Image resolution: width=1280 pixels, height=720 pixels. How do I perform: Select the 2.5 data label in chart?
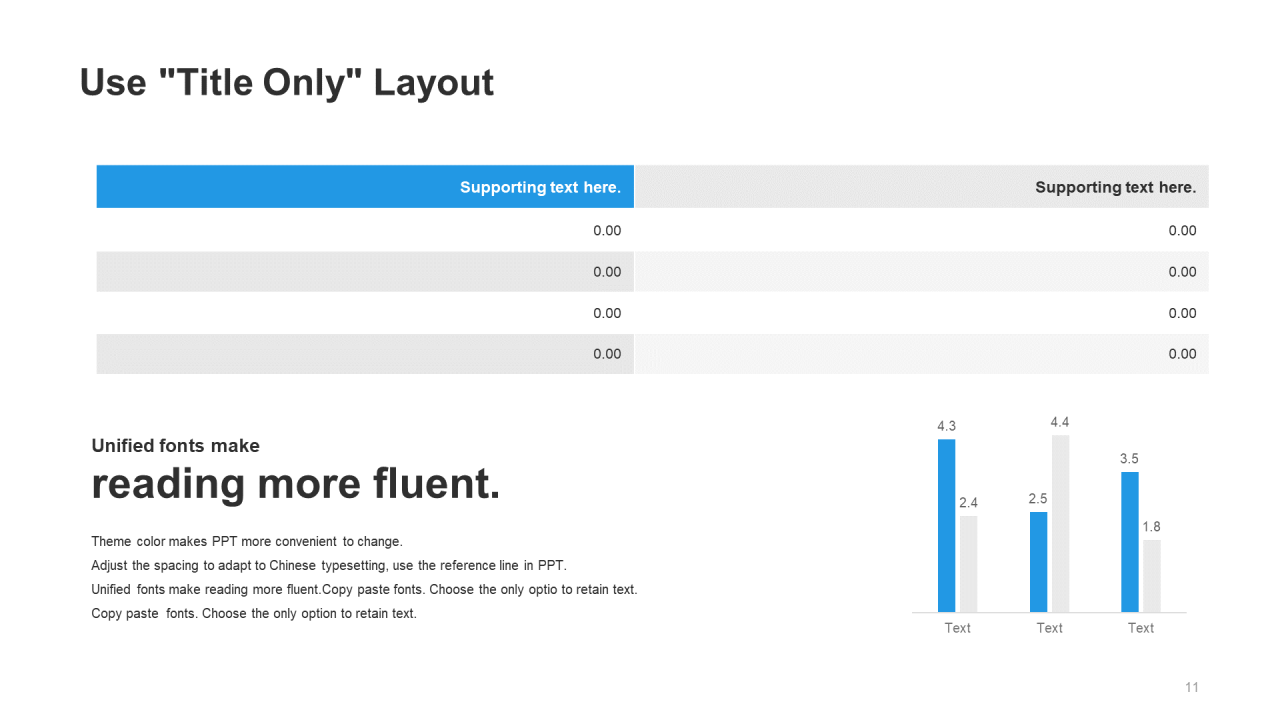pyautogui.click(x=1038, y=498)
